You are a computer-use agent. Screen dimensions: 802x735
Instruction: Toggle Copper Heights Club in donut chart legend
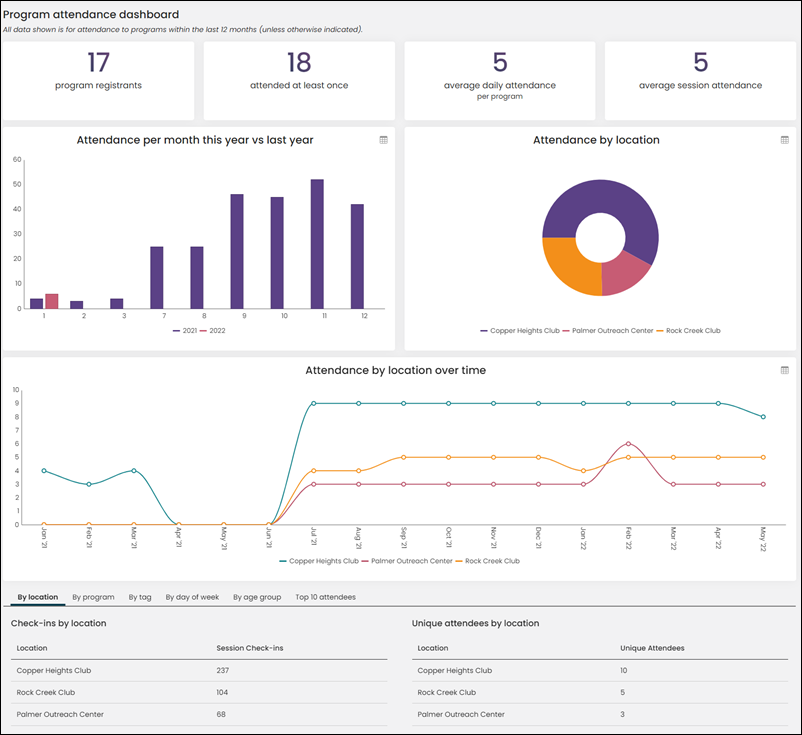pyautogui.click(x=520, y=331)
